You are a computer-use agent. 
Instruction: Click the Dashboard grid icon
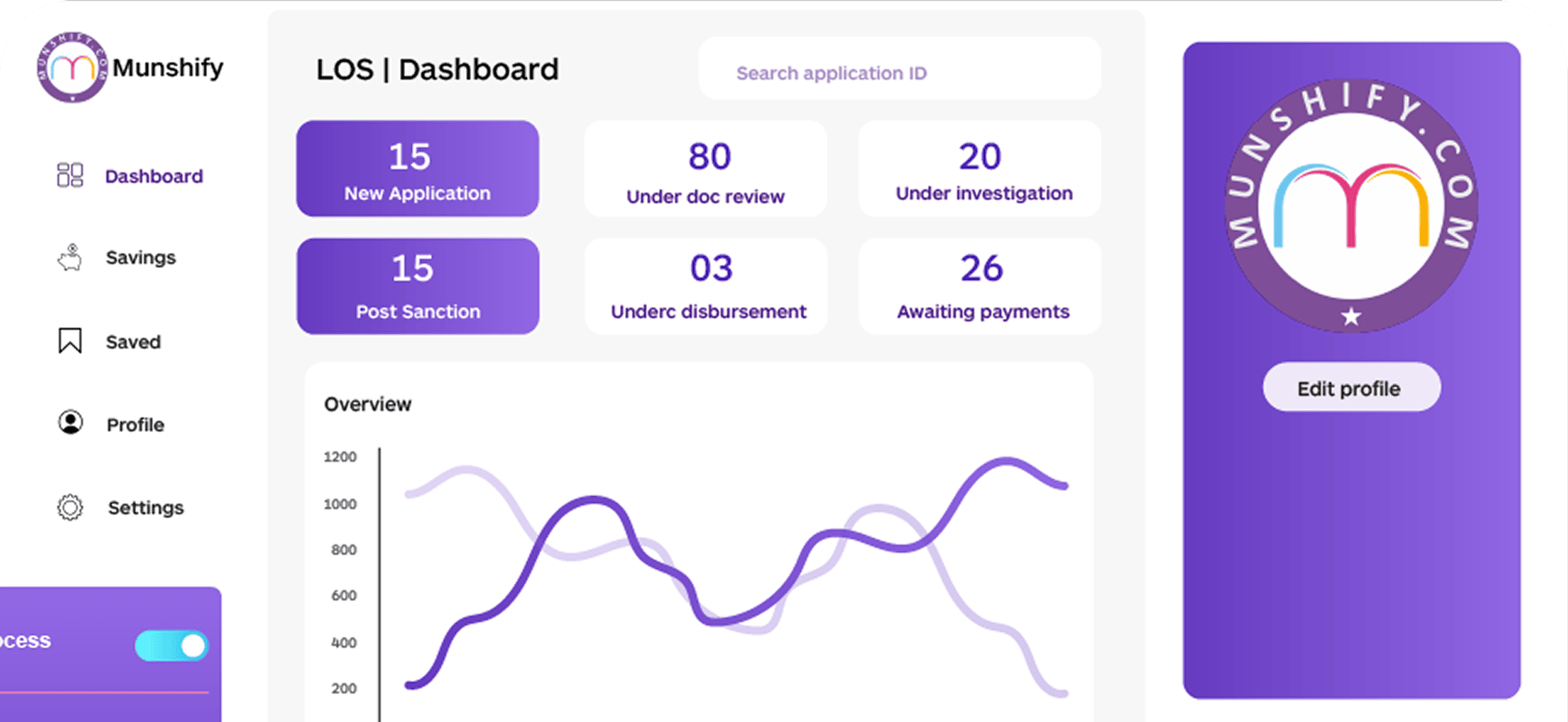pyautogui.click(x=70, y=175)
